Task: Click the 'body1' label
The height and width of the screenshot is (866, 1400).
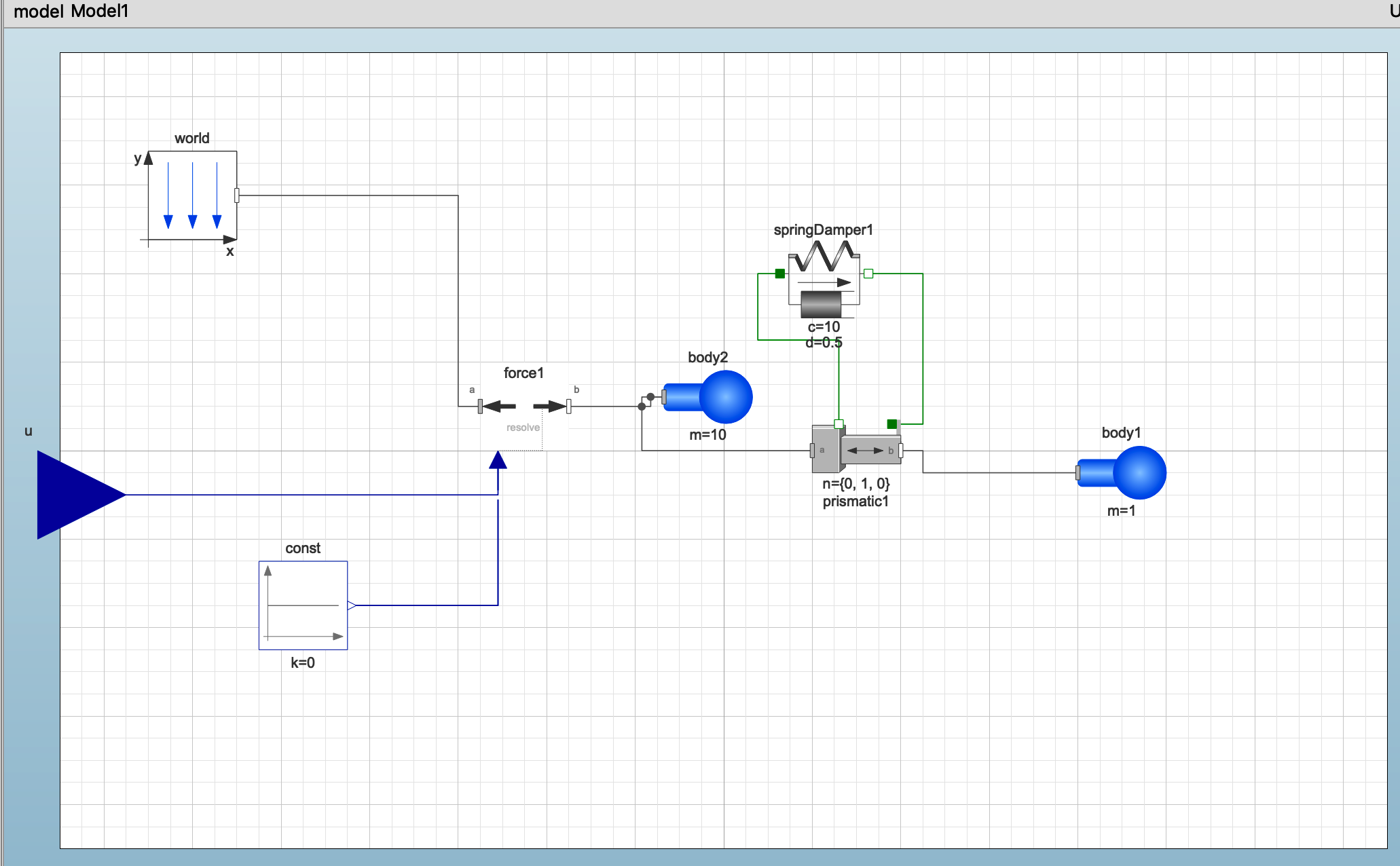Action: pos(1121,433)
